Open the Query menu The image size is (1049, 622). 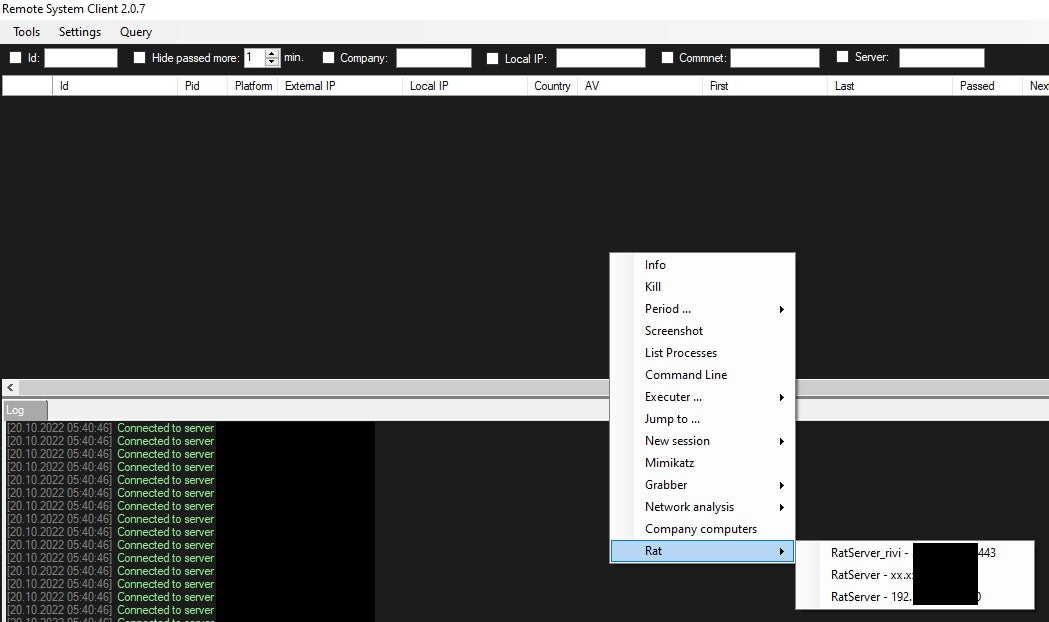point(136,32)
